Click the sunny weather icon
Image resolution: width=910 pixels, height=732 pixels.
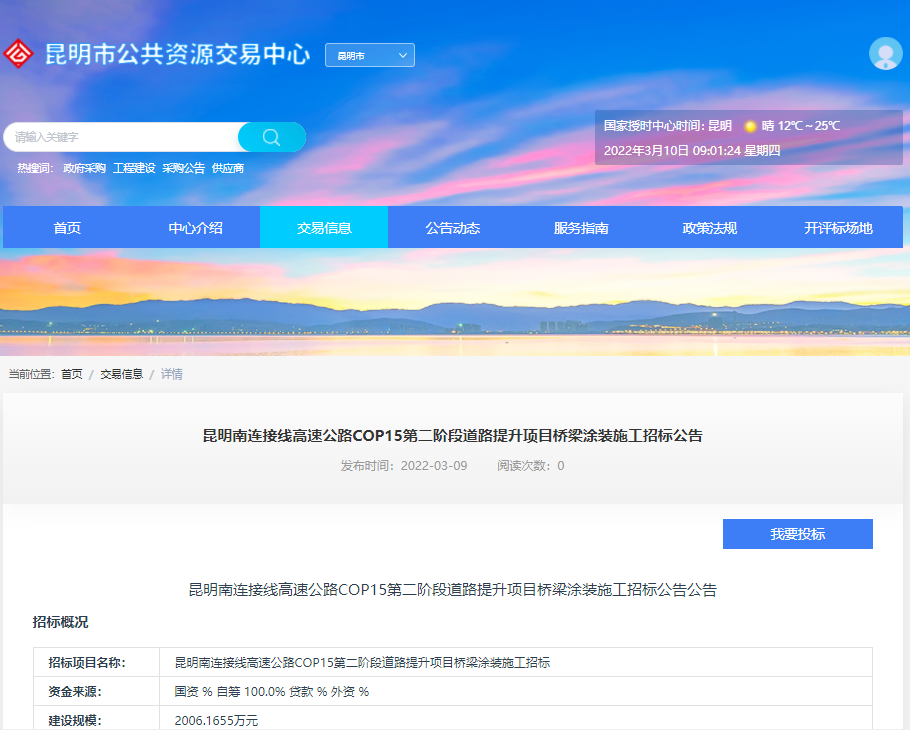tap(750, 126)
